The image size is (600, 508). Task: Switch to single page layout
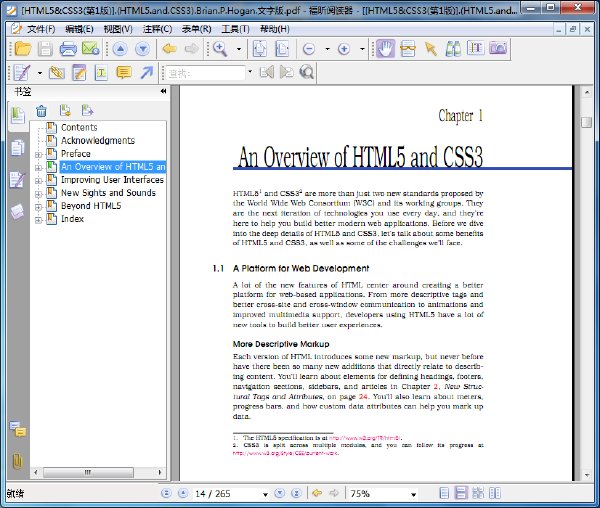coord(444,493)
